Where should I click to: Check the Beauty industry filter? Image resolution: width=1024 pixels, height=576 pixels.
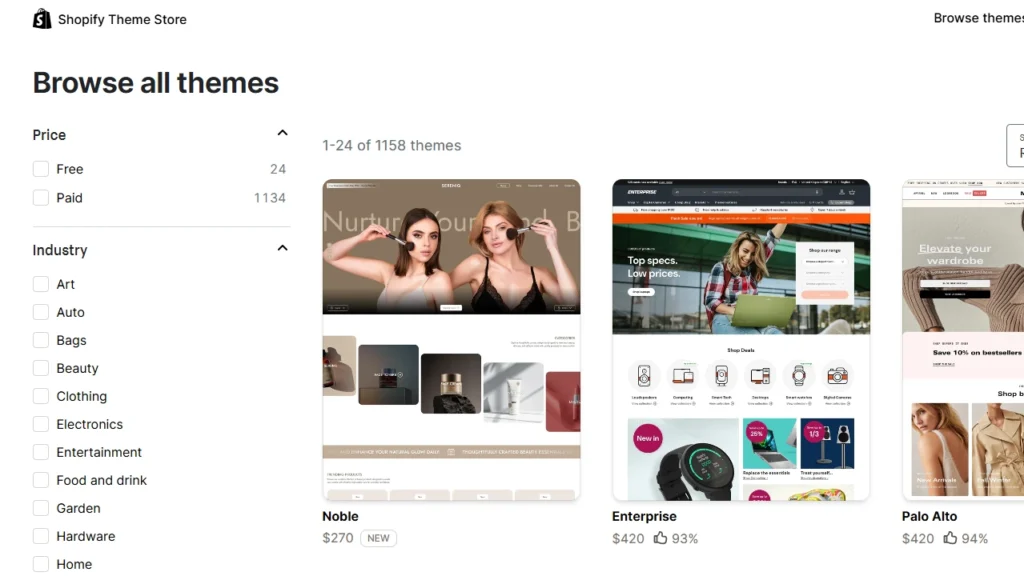[40, 368]
